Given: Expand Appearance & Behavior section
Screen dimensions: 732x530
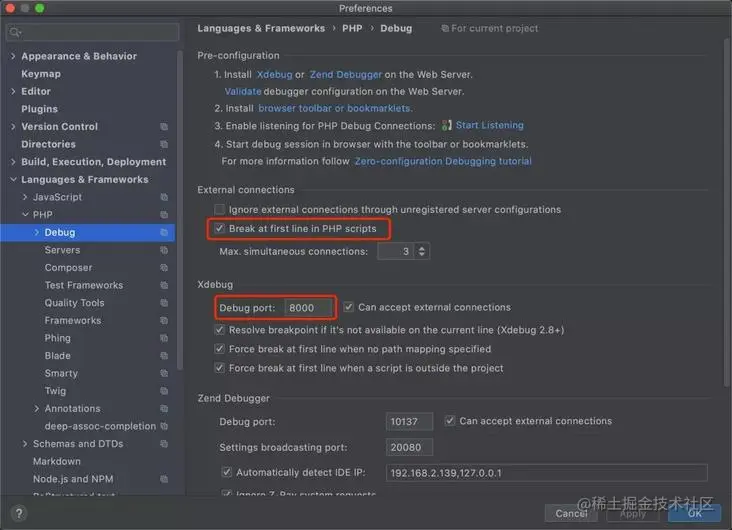Looking at the screenshot, I should 13,56.
